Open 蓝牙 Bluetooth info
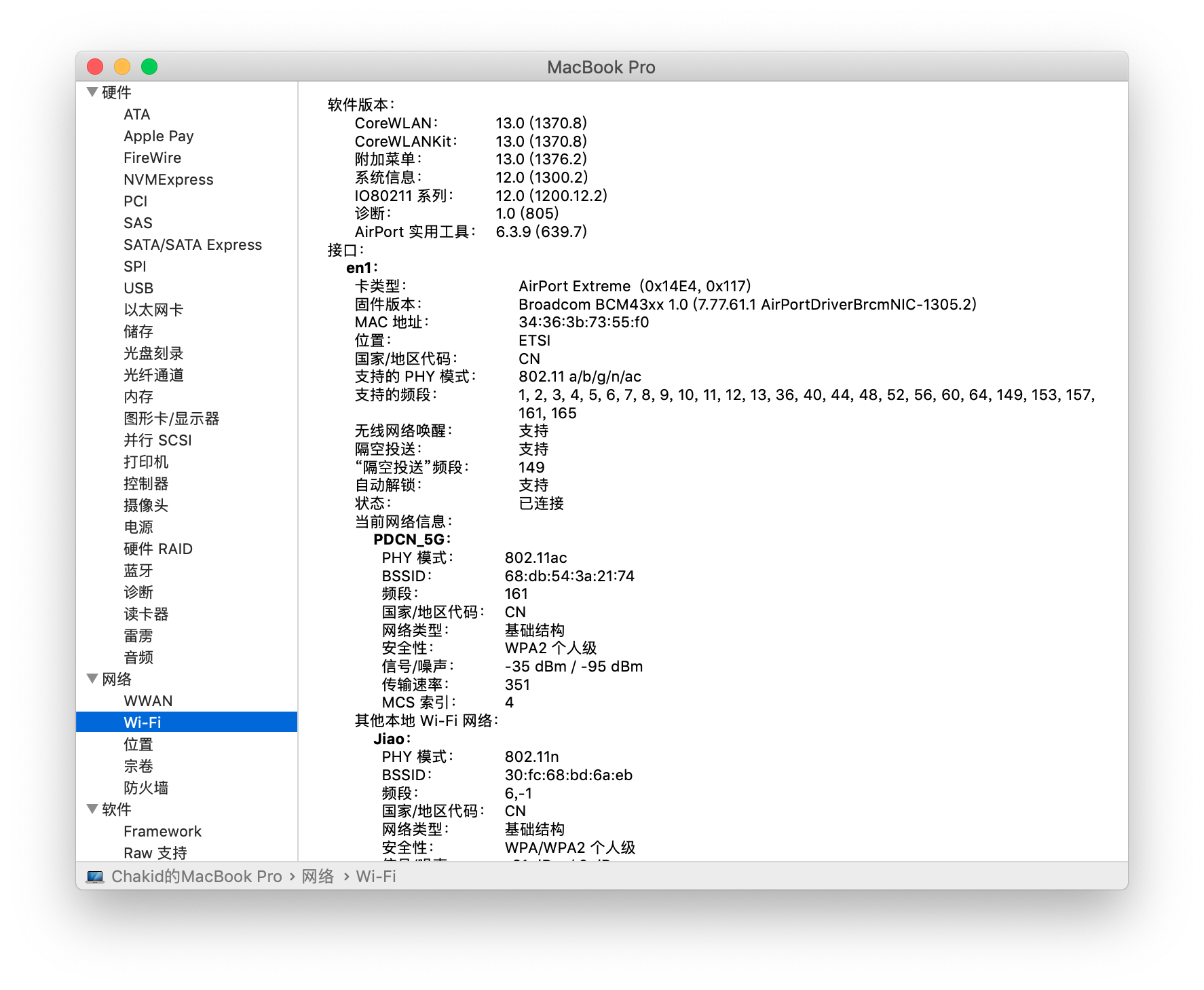Viewport: 1204px width, 990px height. 138,570
